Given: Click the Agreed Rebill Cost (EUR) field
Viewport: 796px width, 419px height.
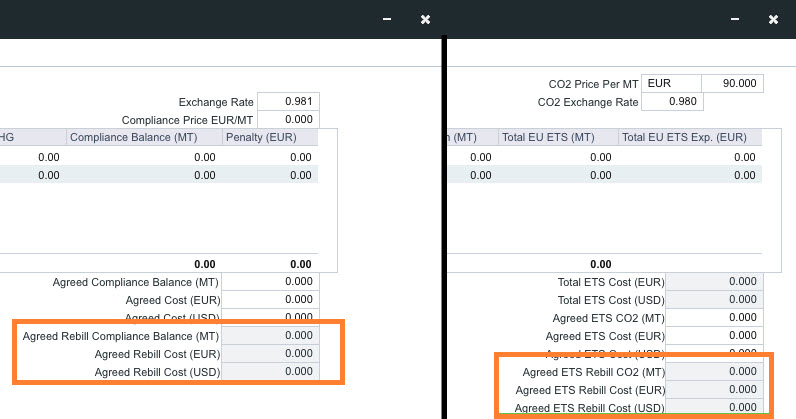Looking at the screenshot, I should (x=270, y=354).
